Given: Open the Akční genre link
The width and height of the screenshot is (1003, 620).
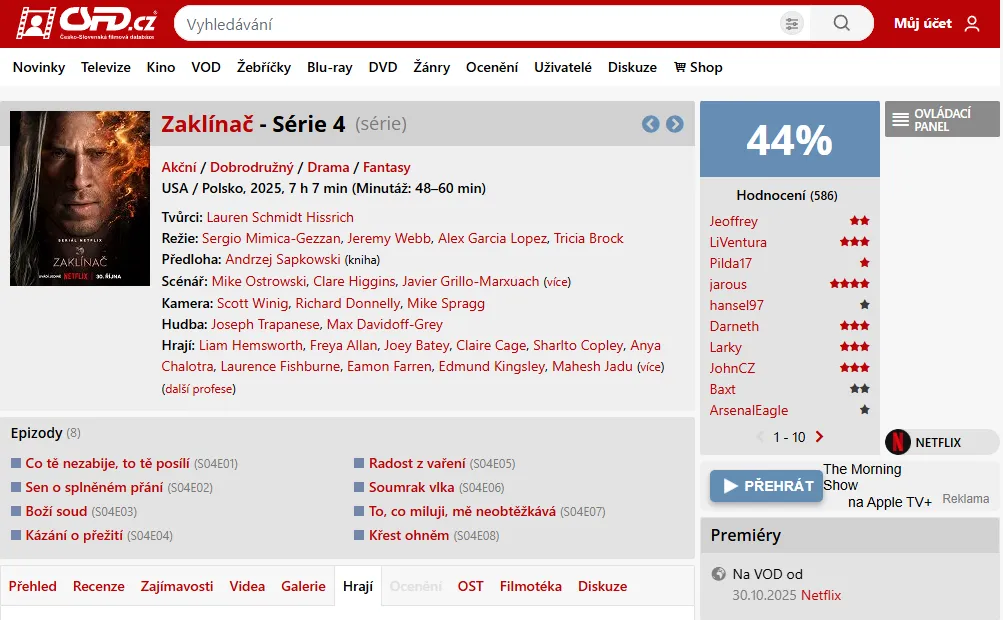Looking at the screenshot, I should [178, 168].
